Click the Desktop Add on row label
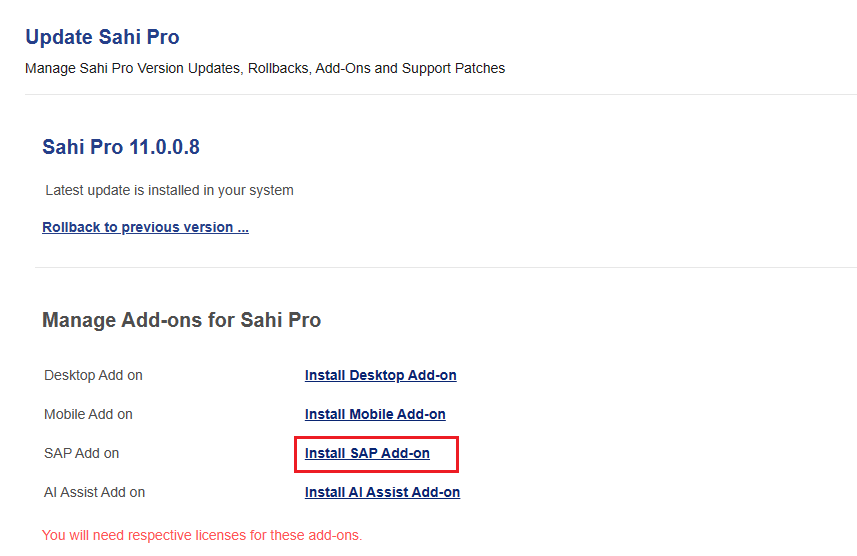 point(93,375)
